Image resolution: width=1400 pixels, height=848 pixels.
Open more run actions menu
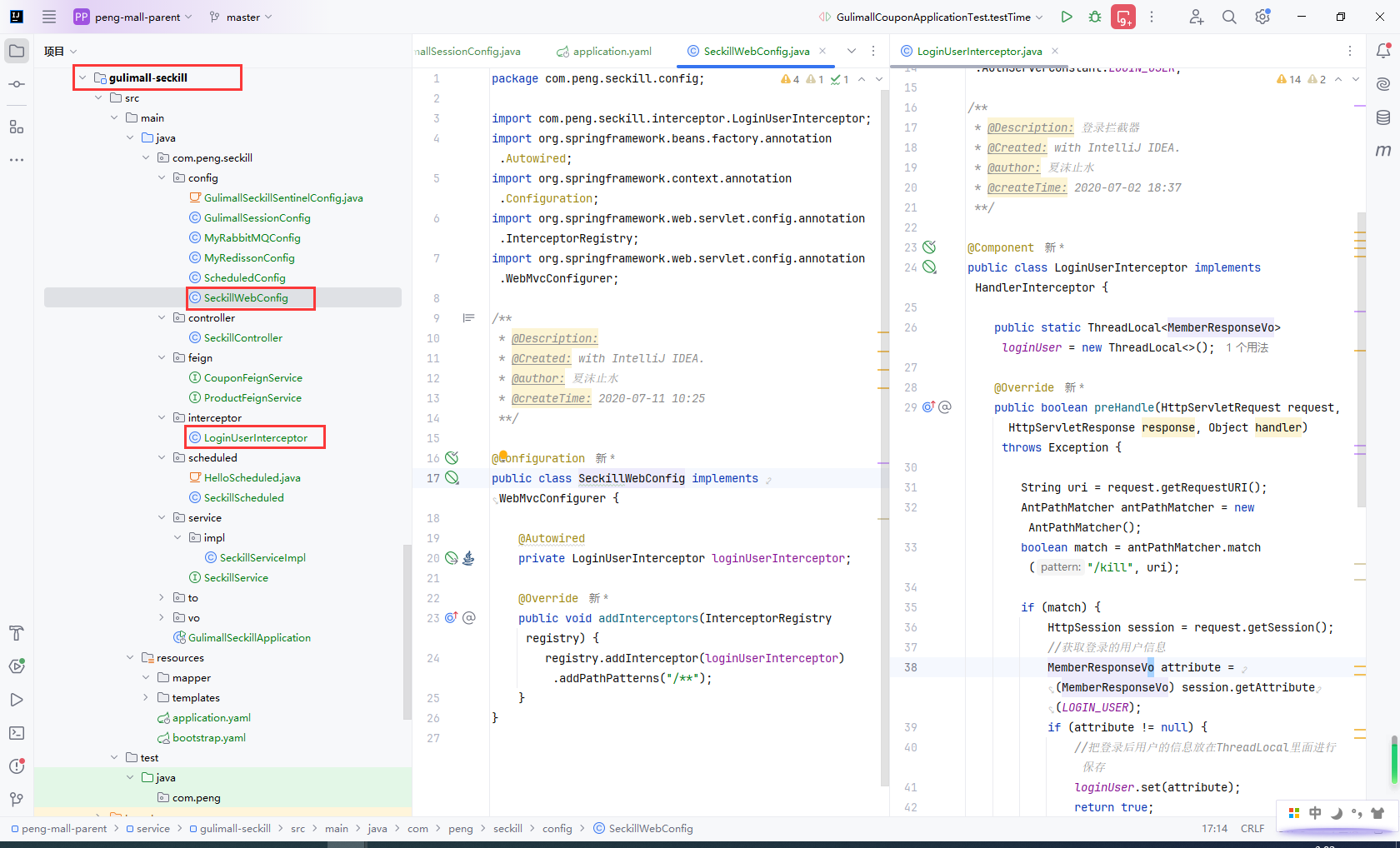coord(1152,17)
